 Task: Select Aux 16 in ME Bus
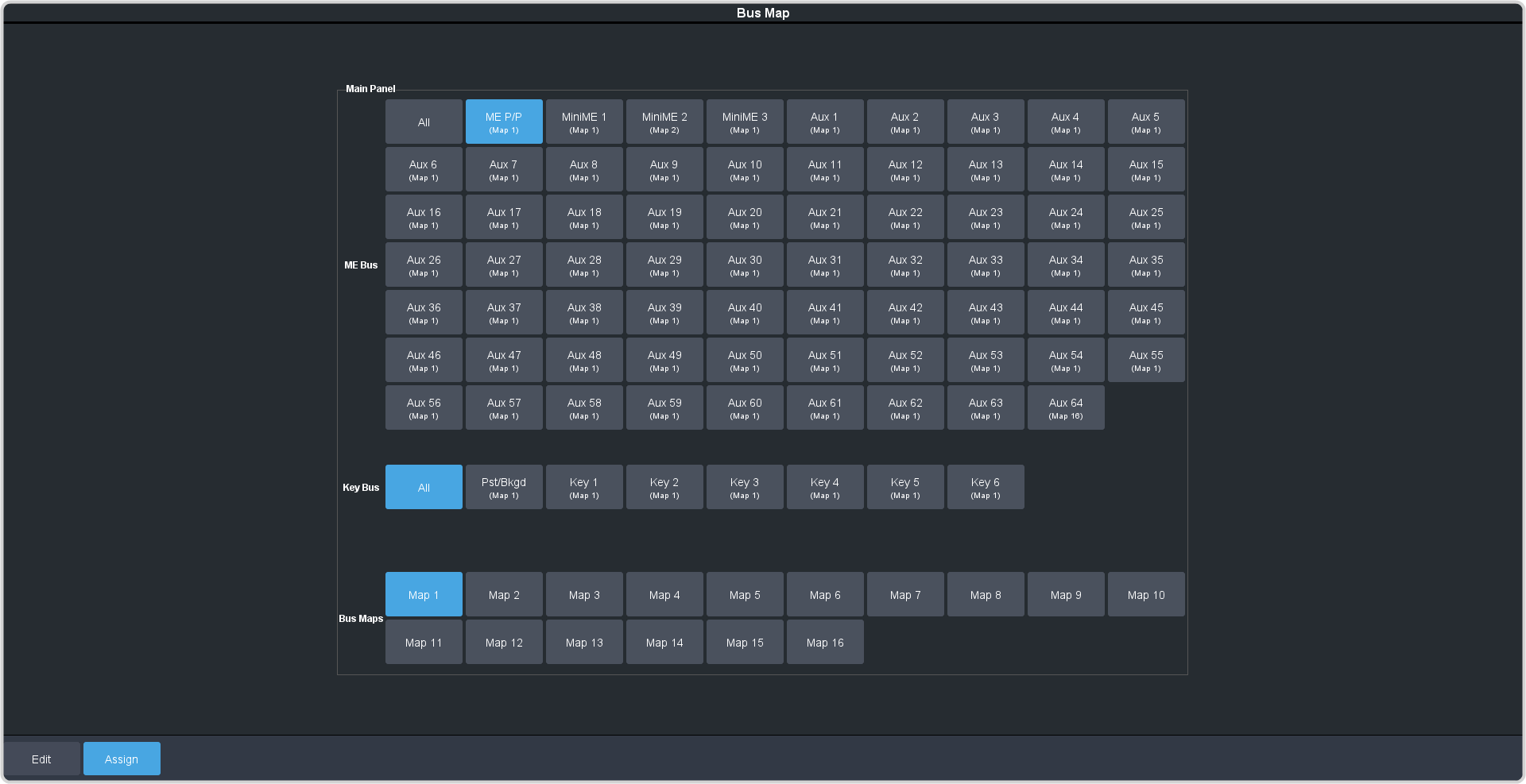424,217
